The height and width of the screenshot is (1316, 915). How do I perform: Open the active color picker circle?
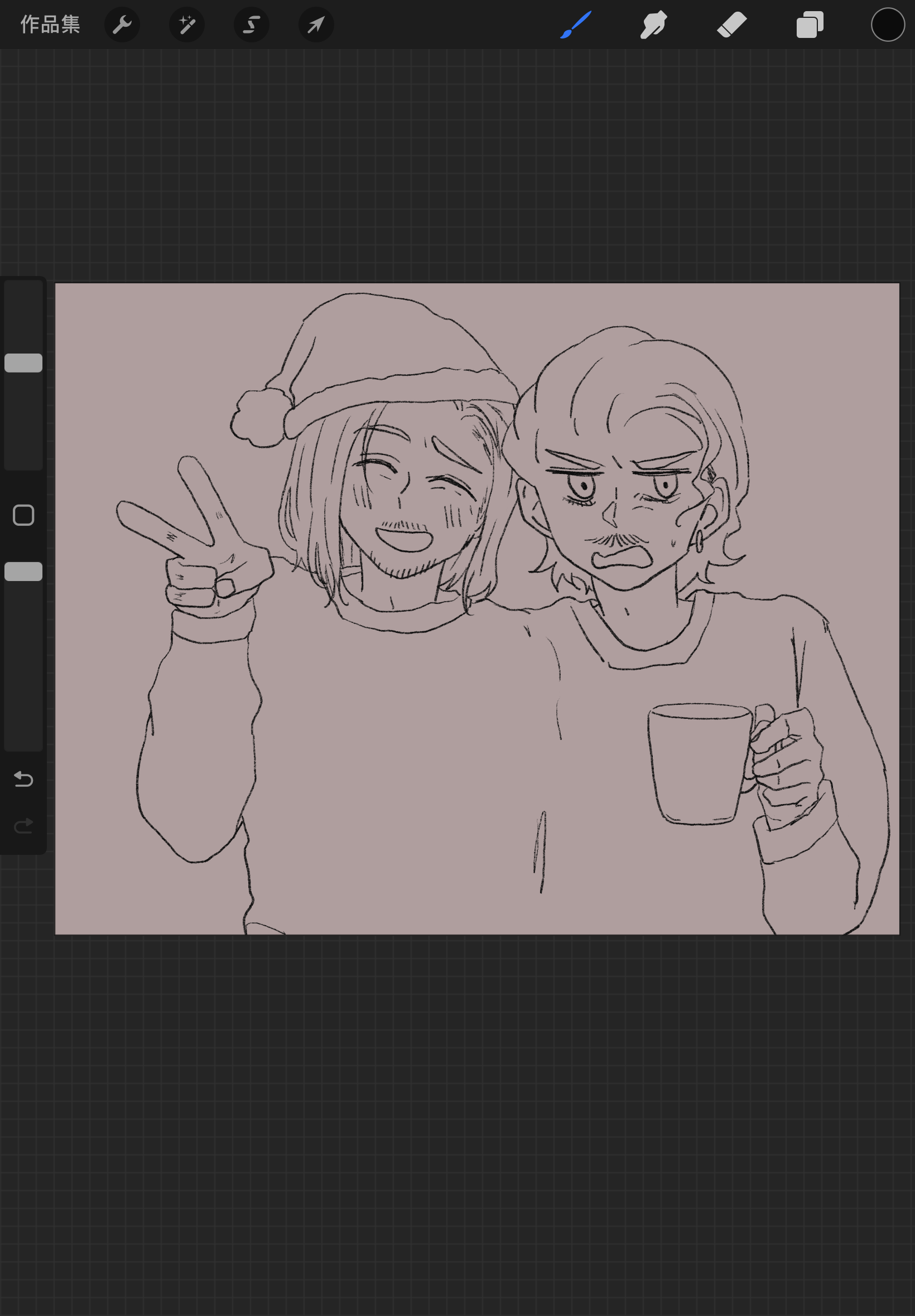[888, 25]
